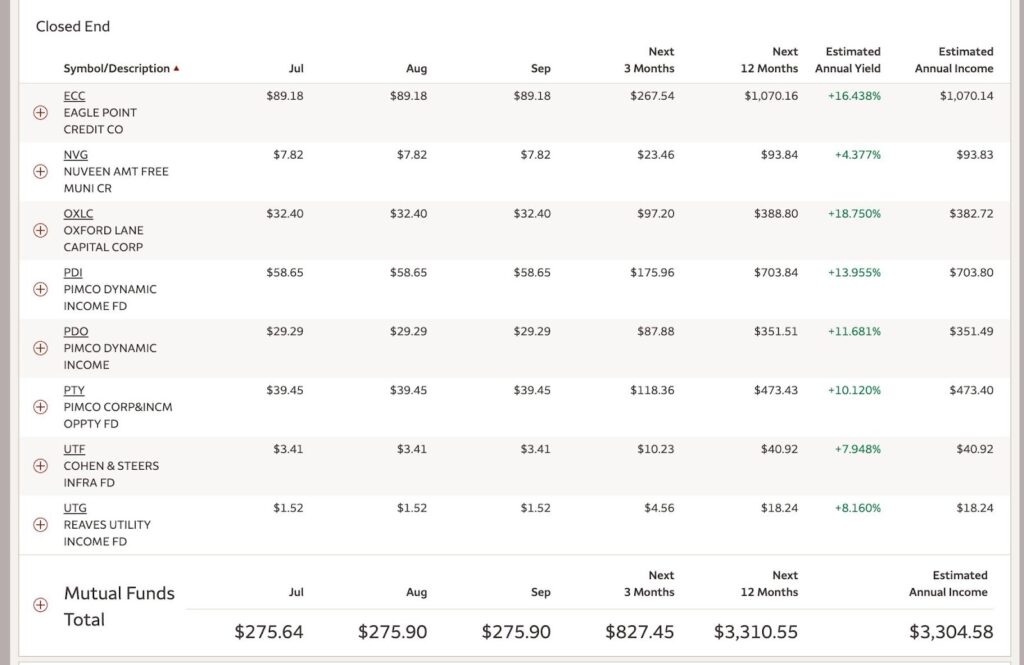Open the PTY ticker link
The width and height of the screenshot is (1024, 665).
click(x=74, y=390)
